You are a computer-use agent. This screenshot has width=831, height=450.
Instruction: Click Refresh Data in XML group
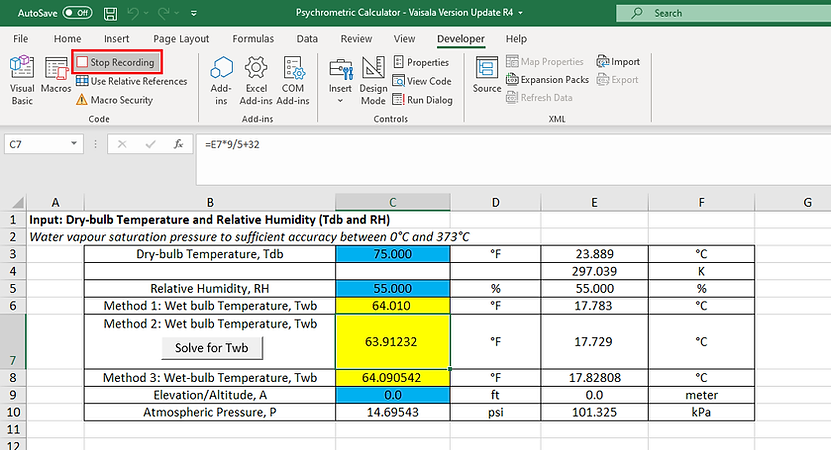tap(539, 98)
